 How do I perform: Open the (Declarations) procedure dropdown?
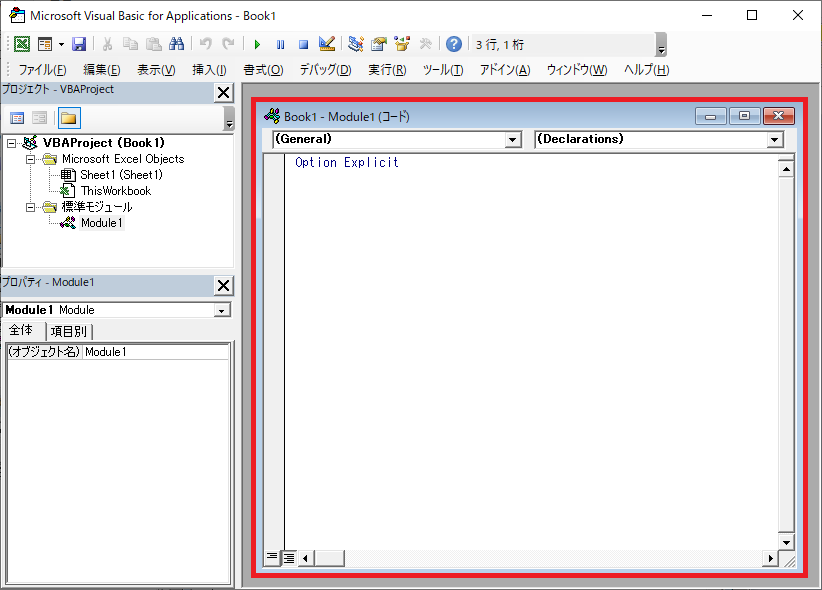pos(775,140)
